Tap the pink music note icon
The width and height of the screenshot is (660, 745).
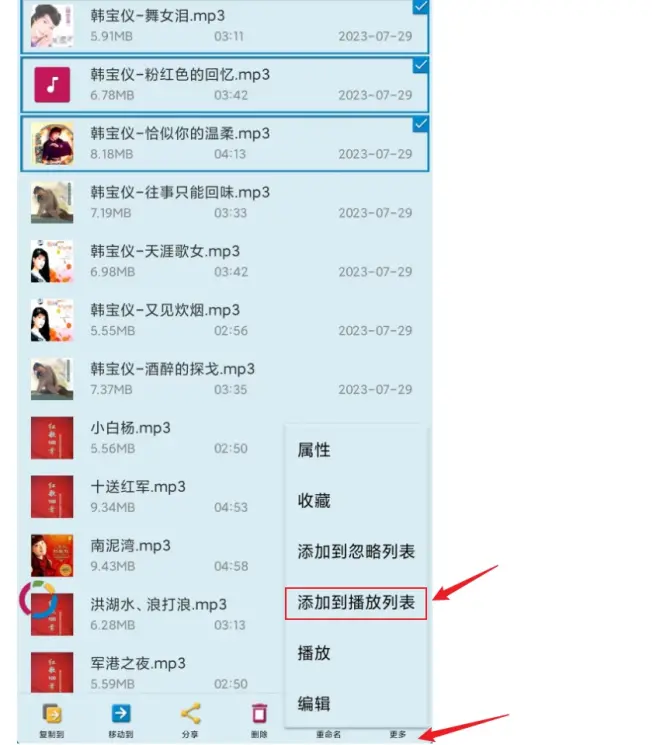pos(52,85)
